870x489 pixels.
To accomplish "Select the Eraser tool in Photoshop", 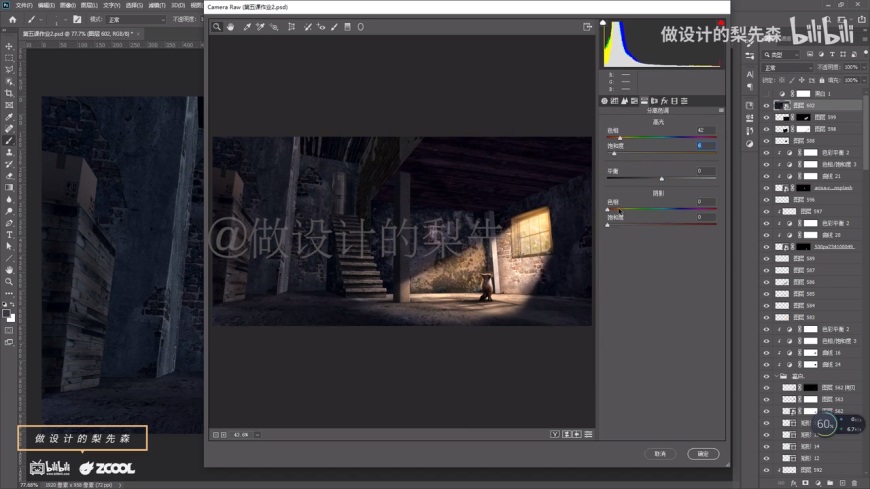I will [9, 175].
